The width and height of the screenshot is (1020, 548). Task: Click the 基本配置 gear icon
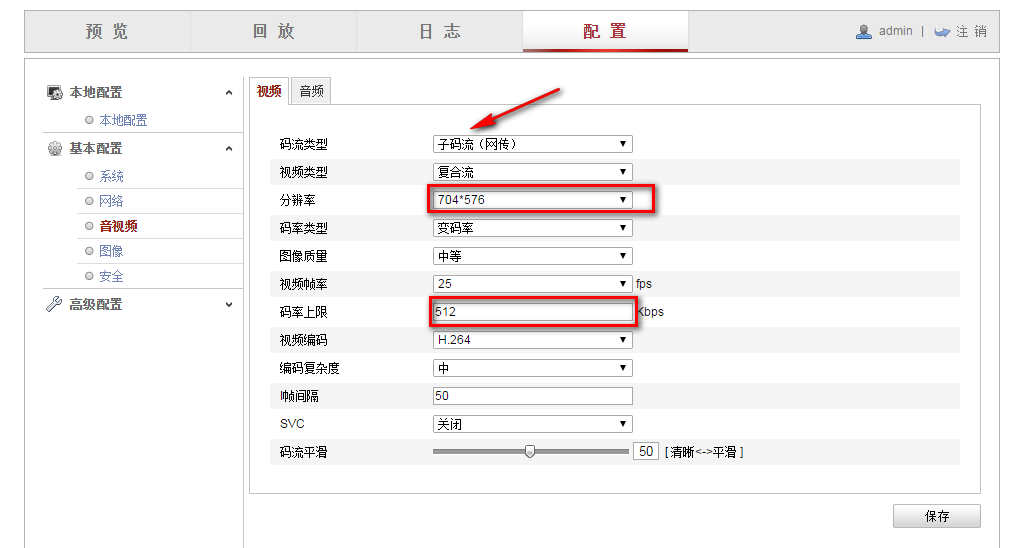55,149
